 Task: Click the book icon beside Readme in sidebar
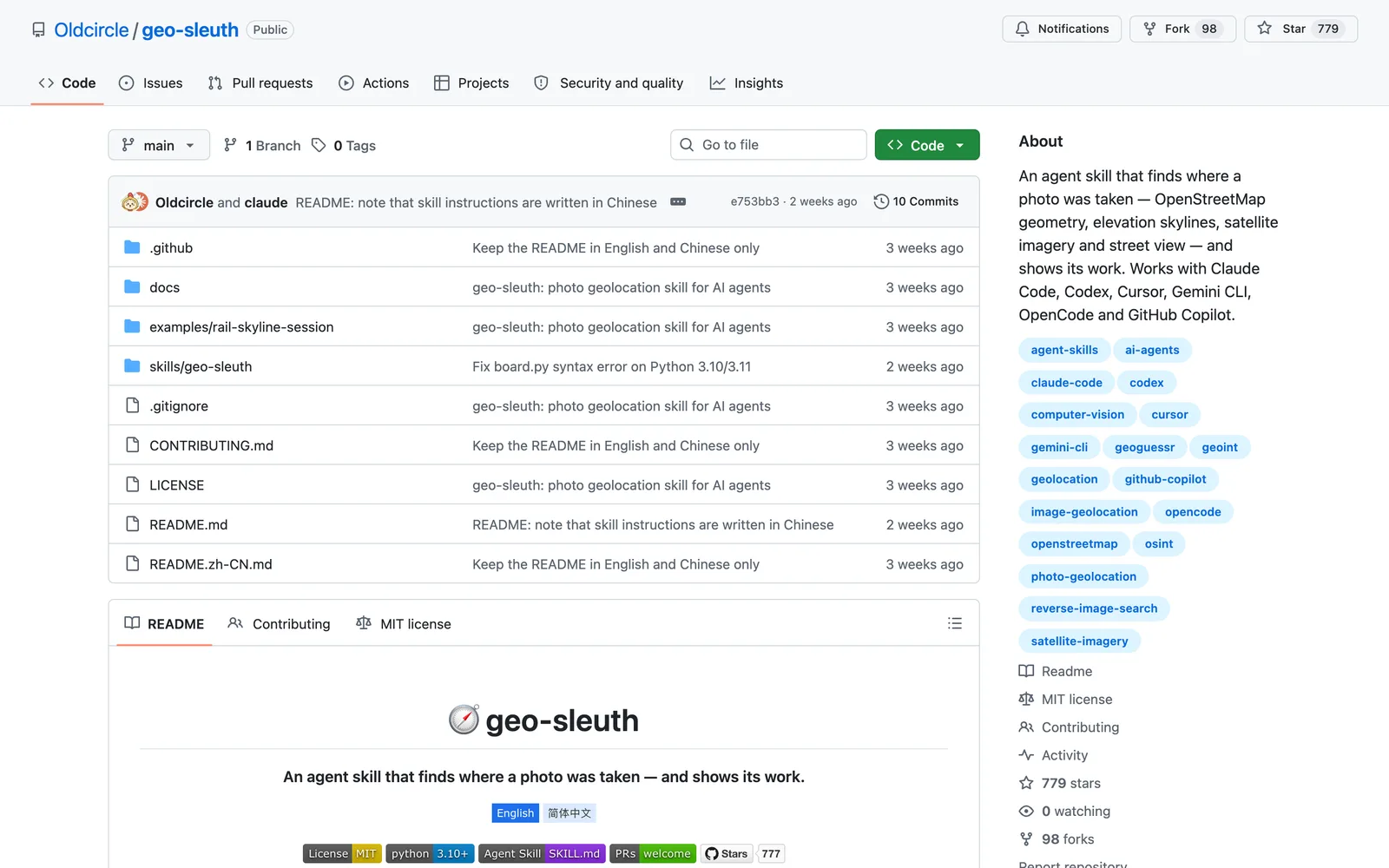pos(1026,671)
